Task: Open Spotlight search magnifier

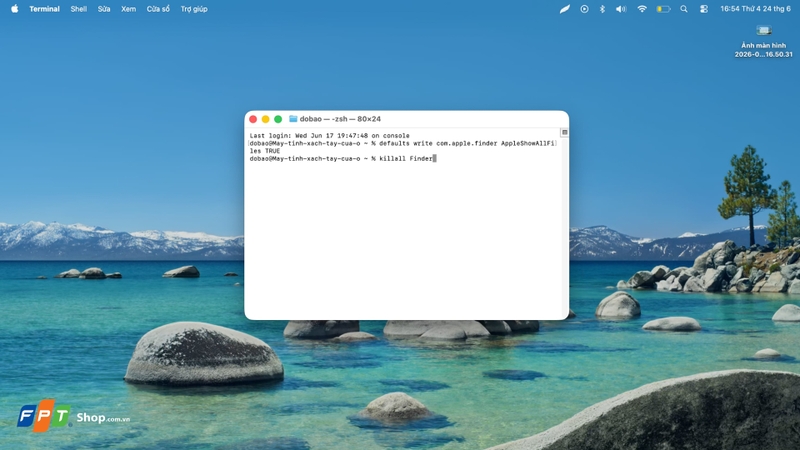Action: 684,9
